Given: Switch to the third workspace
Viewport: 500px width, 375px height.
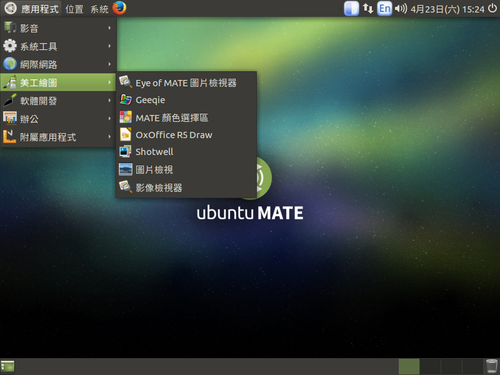Looking at the screenshot, I should click(x=451, y=367).
